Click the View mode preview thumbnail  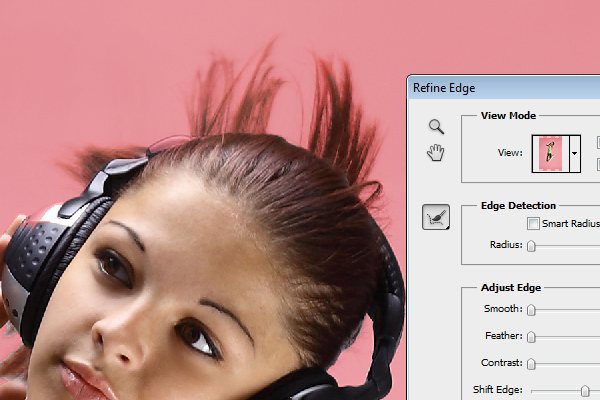[x=550, y=154]
